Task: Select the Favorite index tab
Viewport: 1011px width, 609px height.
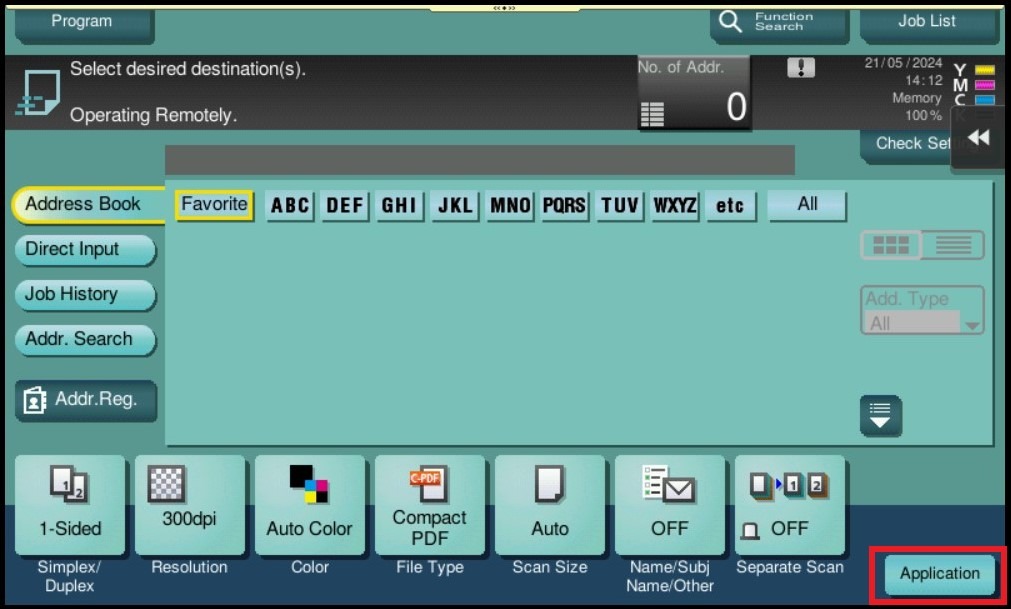Action: click(x=214, y=205)
